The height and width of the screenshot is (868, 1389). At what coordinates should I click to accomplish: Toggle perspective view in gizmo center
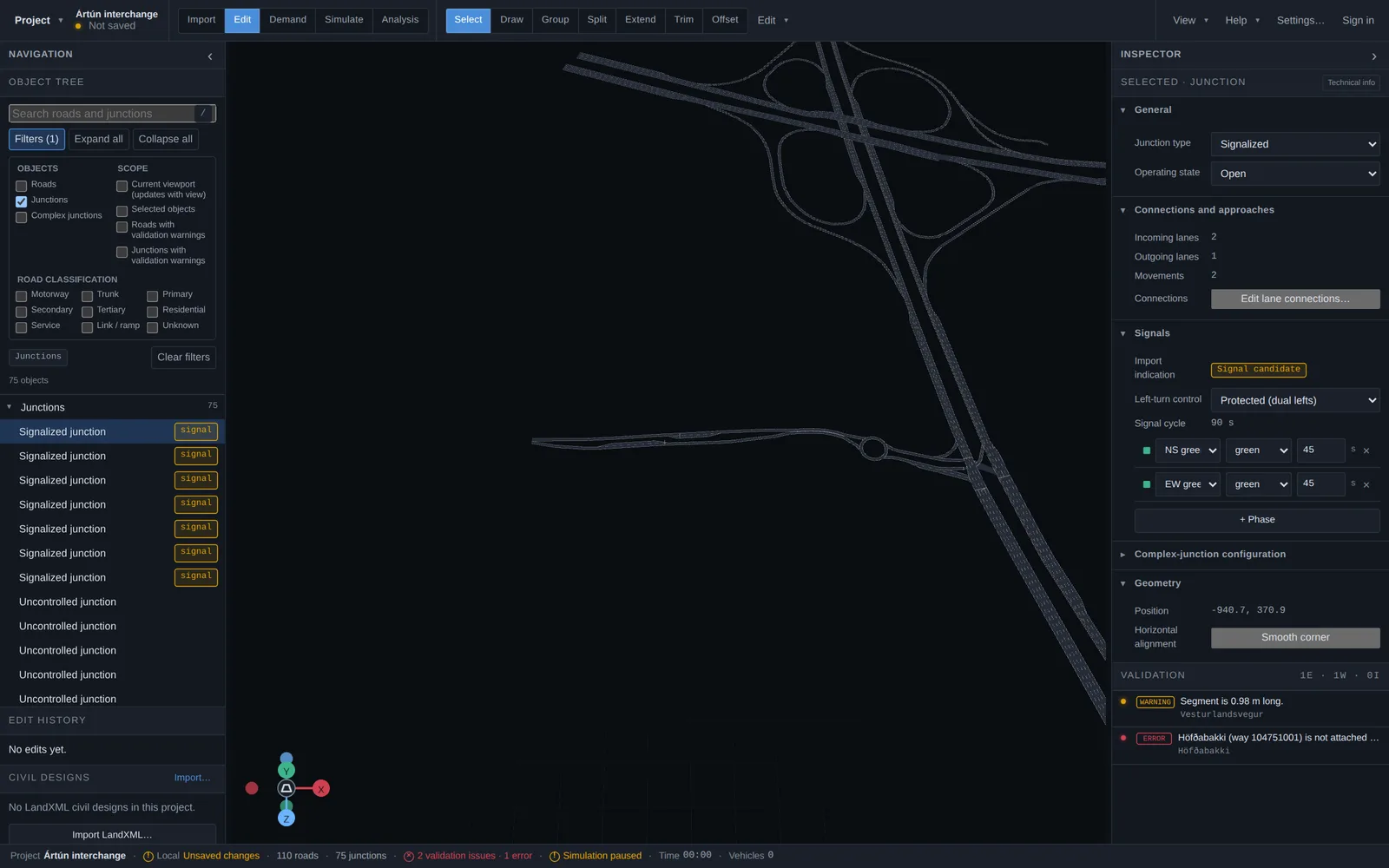[x=286, y=789]
